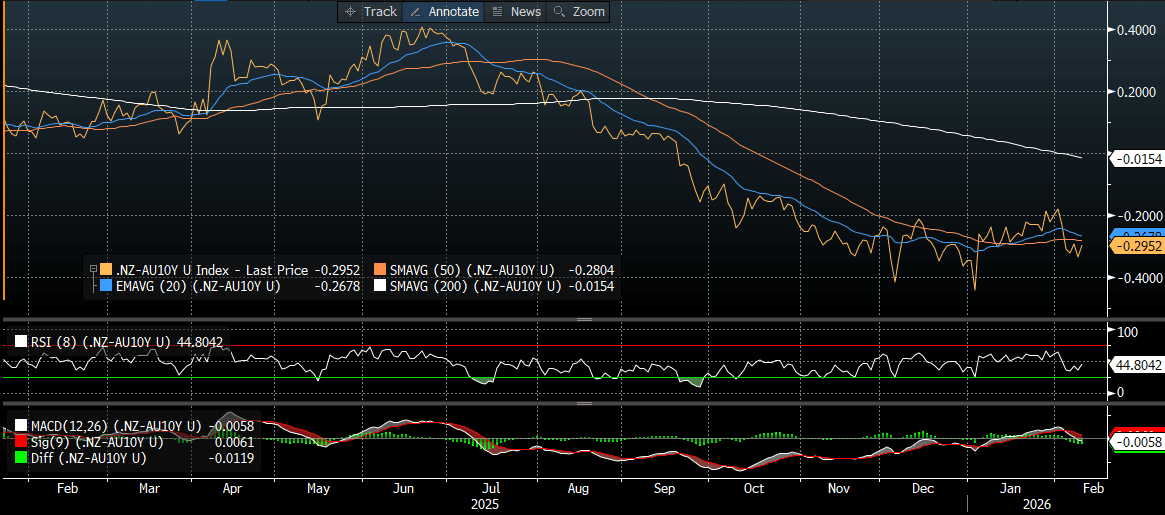Click the SMAVG (200) white legend swatch
The height and width of the screenshot is (515, 1165).
(x=381, y=287)
